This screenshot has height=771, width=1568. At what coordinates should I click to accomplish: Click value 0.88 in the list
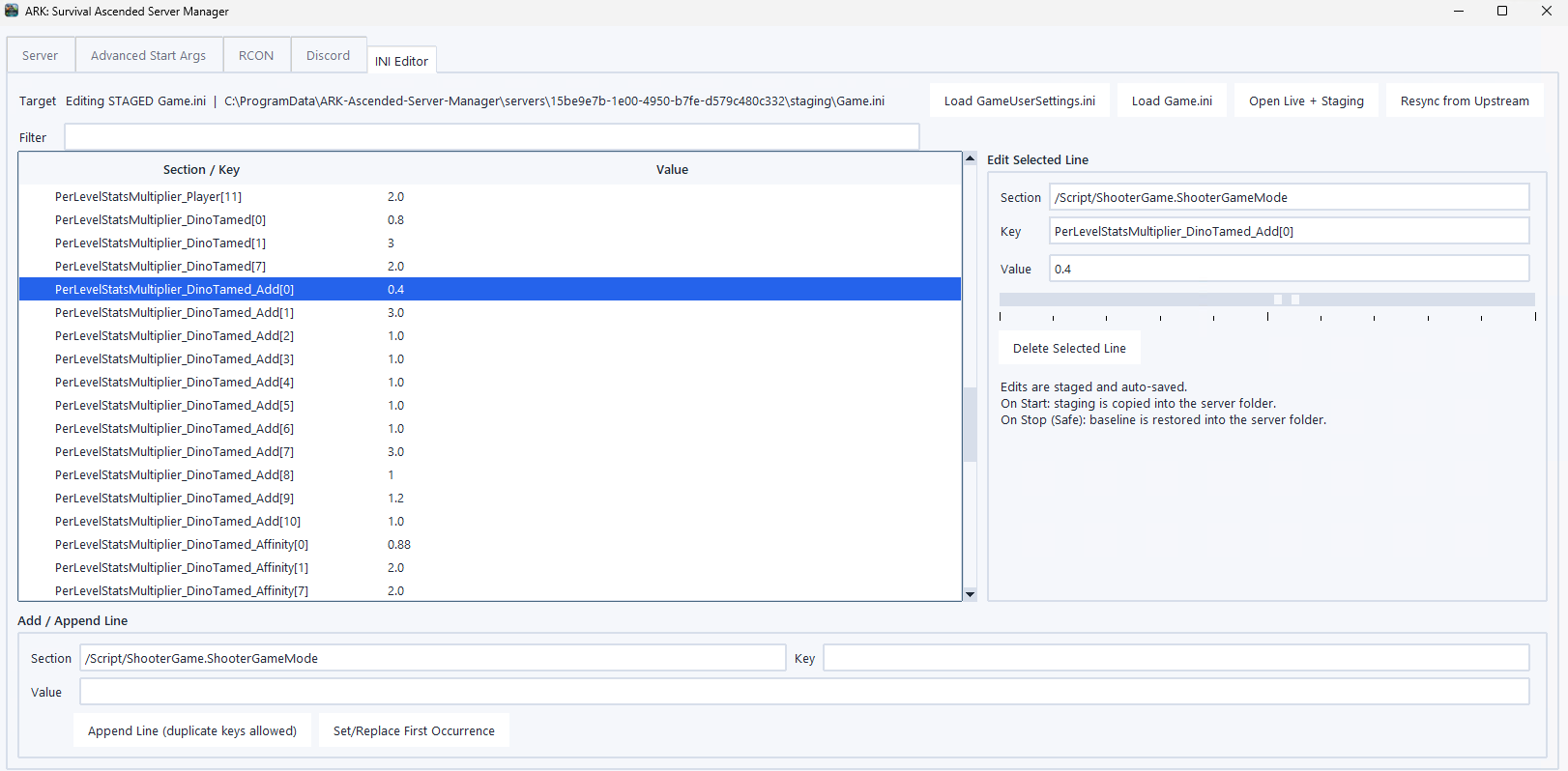(x=399, y=544)
